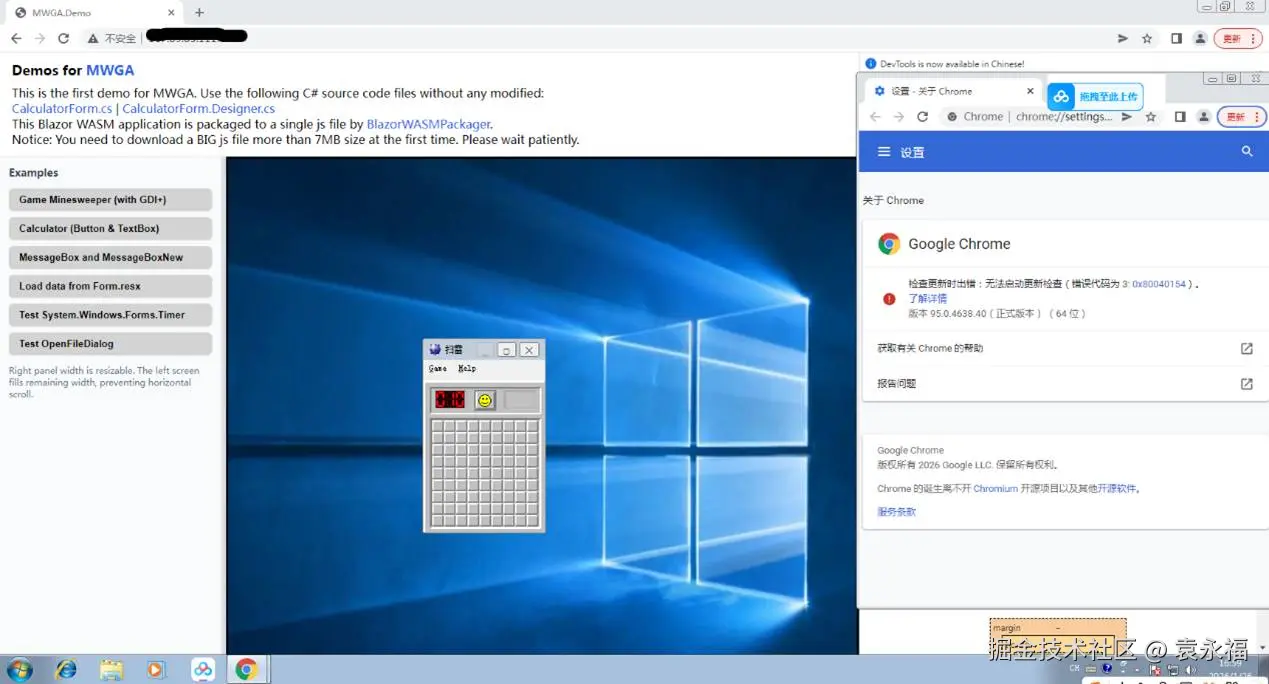Screen dimensions: 1269x684
Task: Bookmark the settings page with star icon
Action: [1151, 117]
